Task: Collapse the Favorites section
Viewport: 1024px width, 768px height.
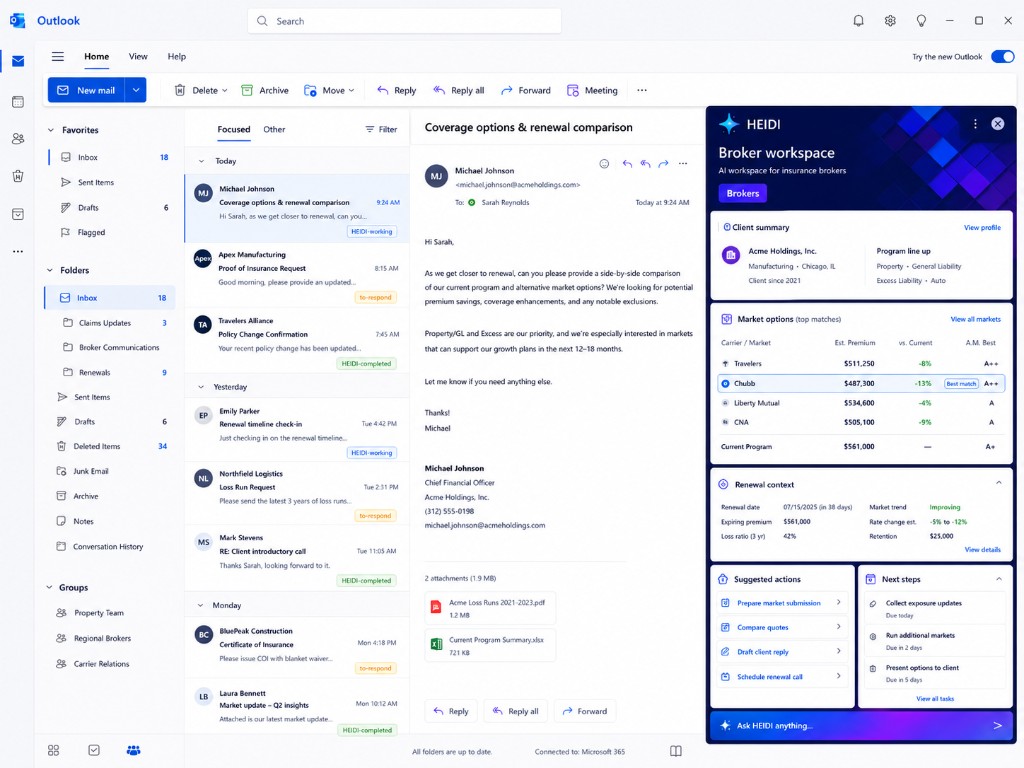Action: pyautogui.click(x=50, y=130)
